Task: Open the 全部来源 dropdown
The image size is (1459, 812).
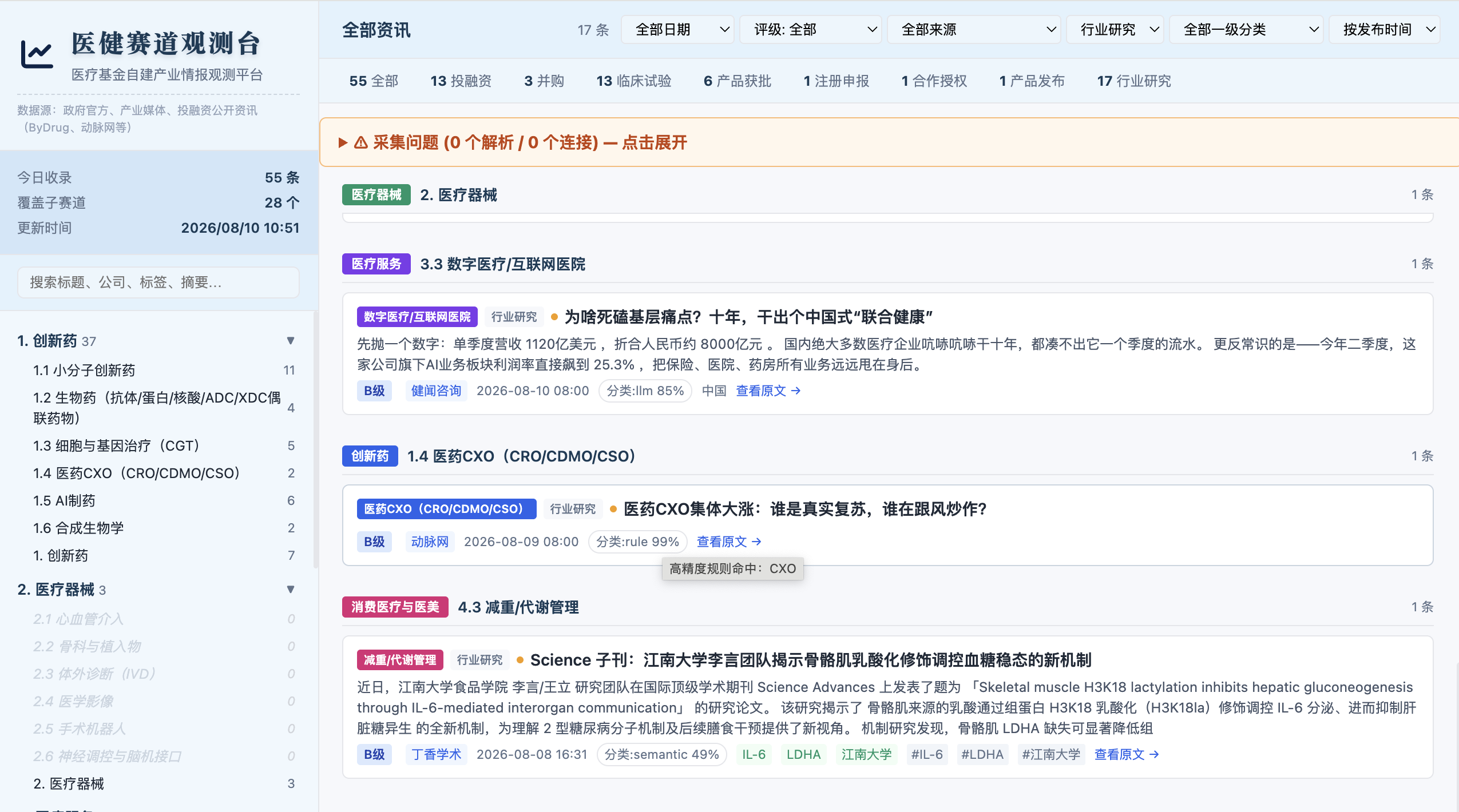Action: point(974,30)
